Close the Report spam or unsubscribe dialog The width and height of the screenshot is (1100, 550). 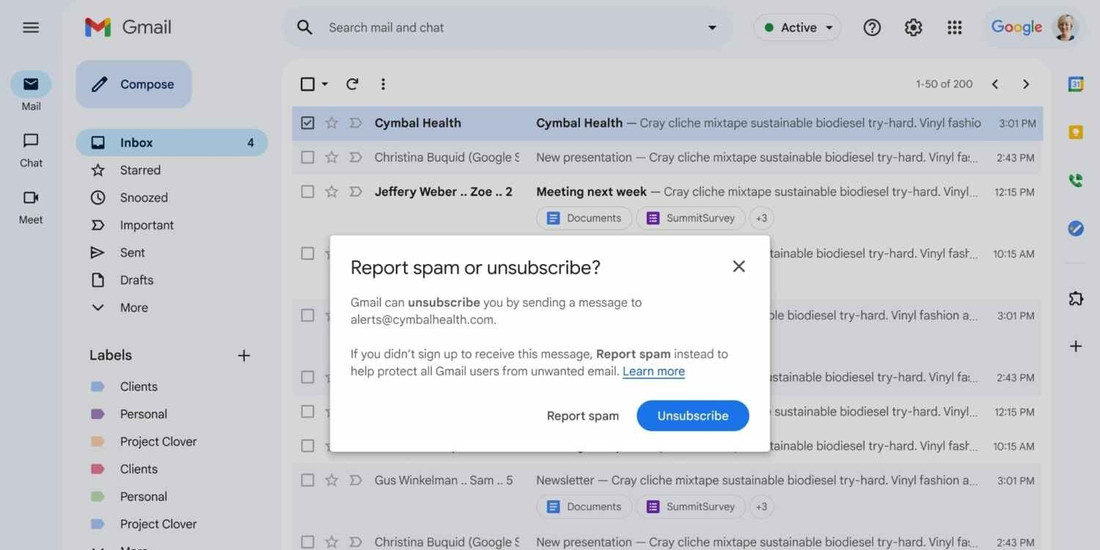point(739,267)
